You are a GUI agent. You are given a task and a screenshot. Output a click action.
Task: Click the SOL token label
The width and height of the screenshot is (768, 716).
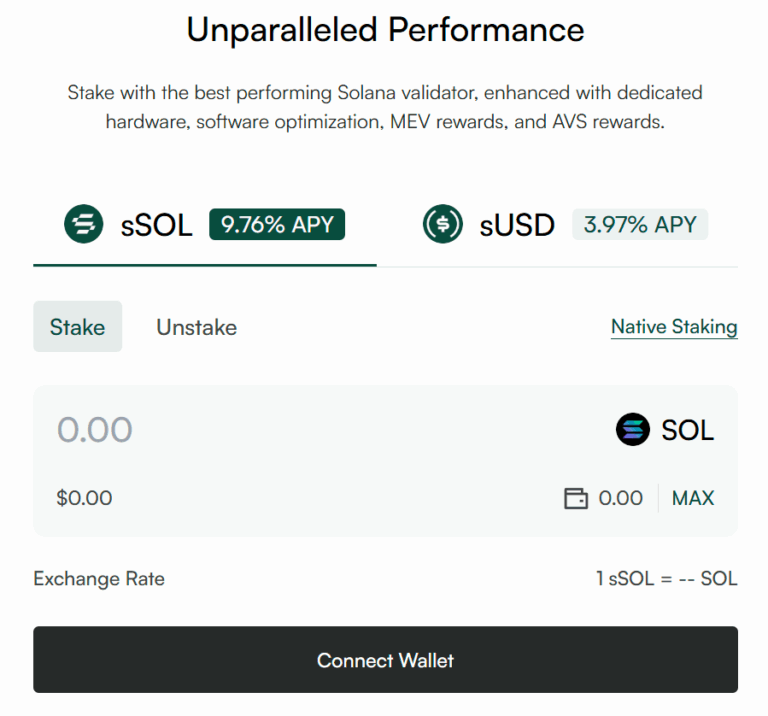[x=688, y=431]
